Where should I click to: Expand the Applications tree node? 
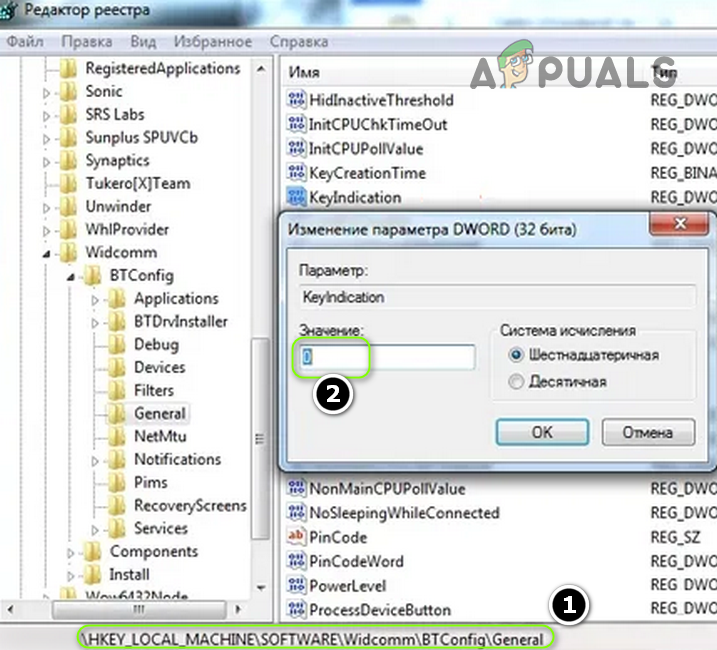click(x=95, y=300)
